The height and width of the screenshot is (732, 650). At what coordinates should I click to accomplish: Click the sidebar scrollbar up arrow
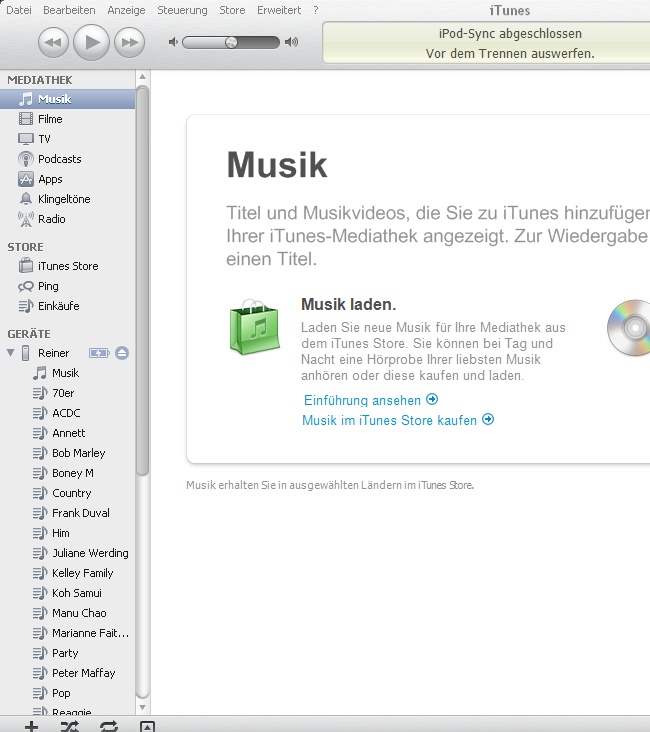click(142, 77)
